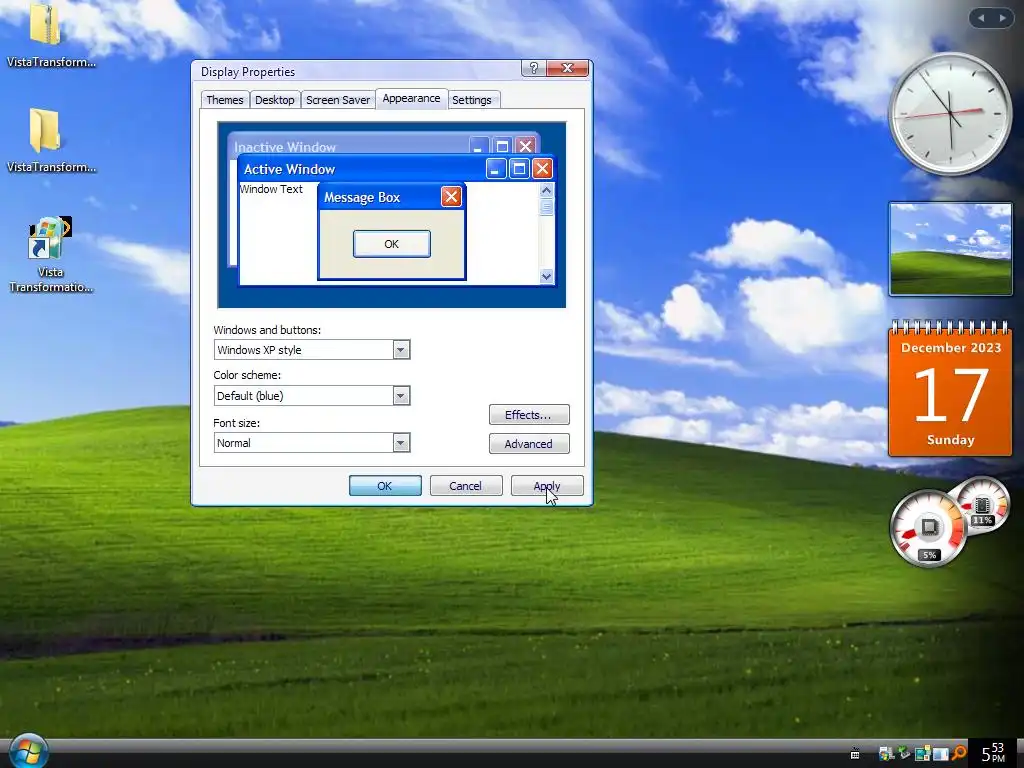The image size is (1024, 768).
Task: Switch to the Themes tab
Action: point(225,100)
